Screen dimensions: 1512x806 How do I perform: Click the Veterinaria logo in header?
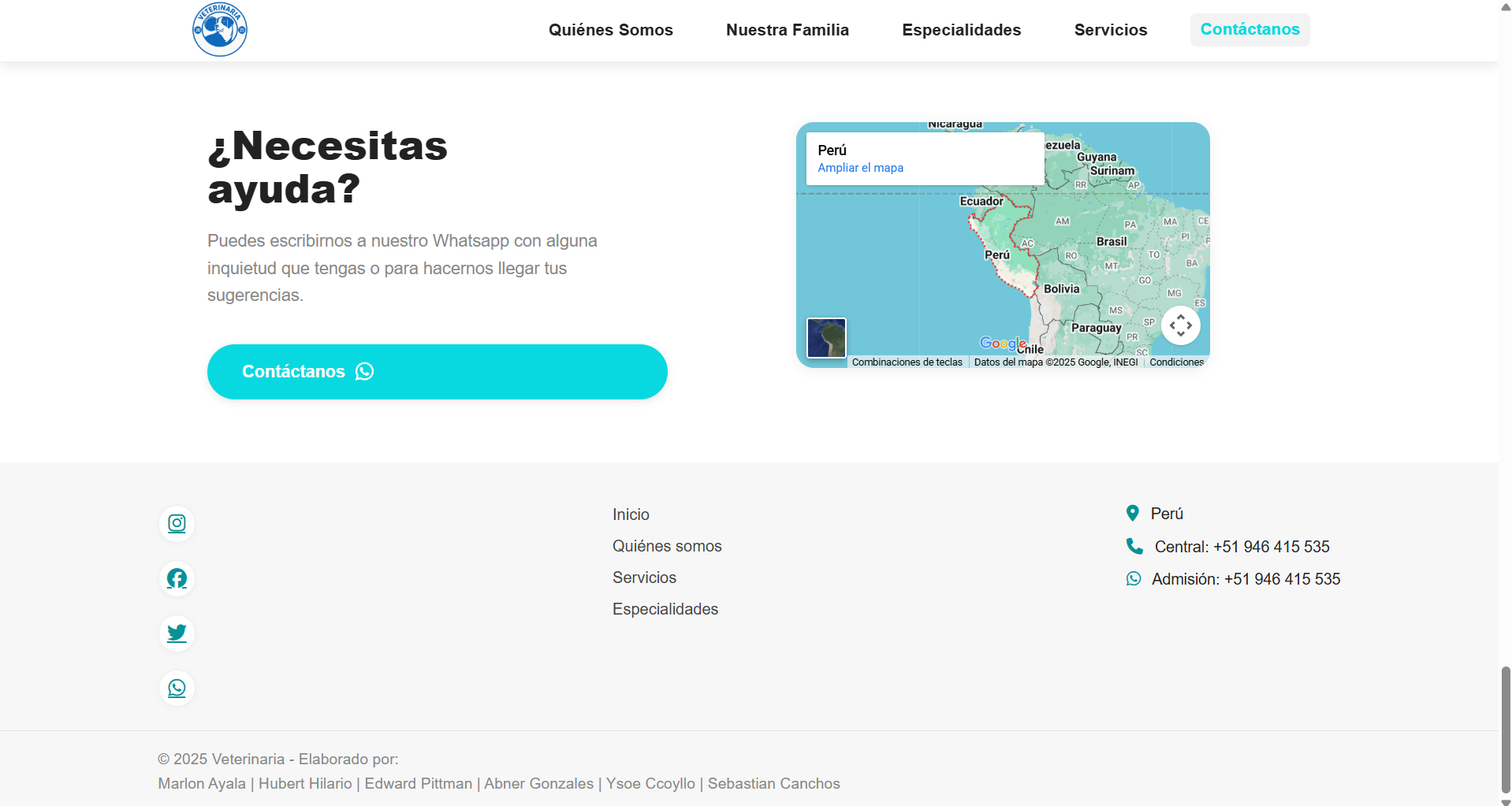pyautogui.click(x=220, y=29)
